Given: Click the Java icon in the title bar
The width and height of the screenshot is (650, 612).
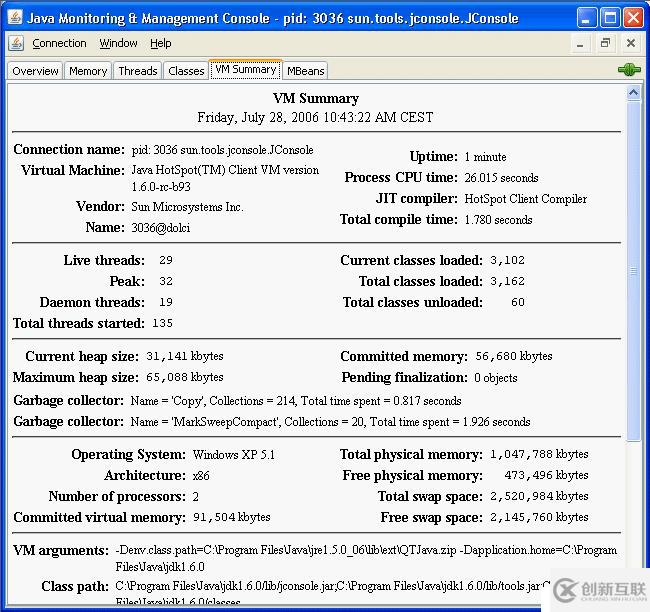Looking at the screenshot, I should [x=15, y=17].
